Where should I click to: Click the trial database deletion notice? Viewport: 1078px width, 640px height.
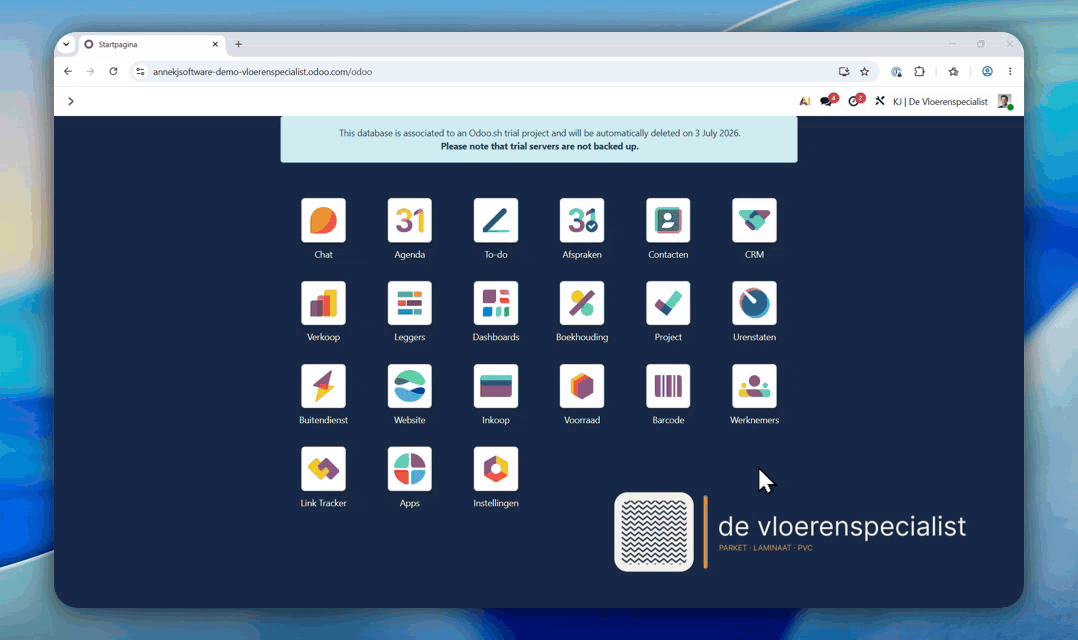[539, 140]
